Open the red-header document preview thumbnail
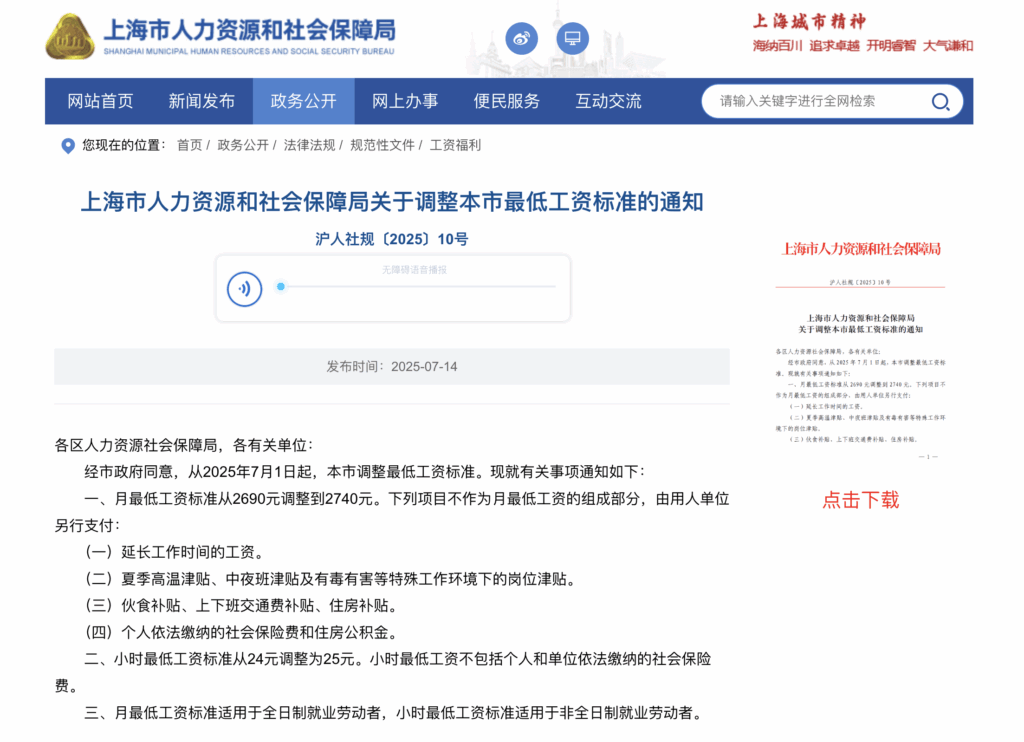This screenshot has height=742, width=1024. pyautogui.click(x=860, y=350)
